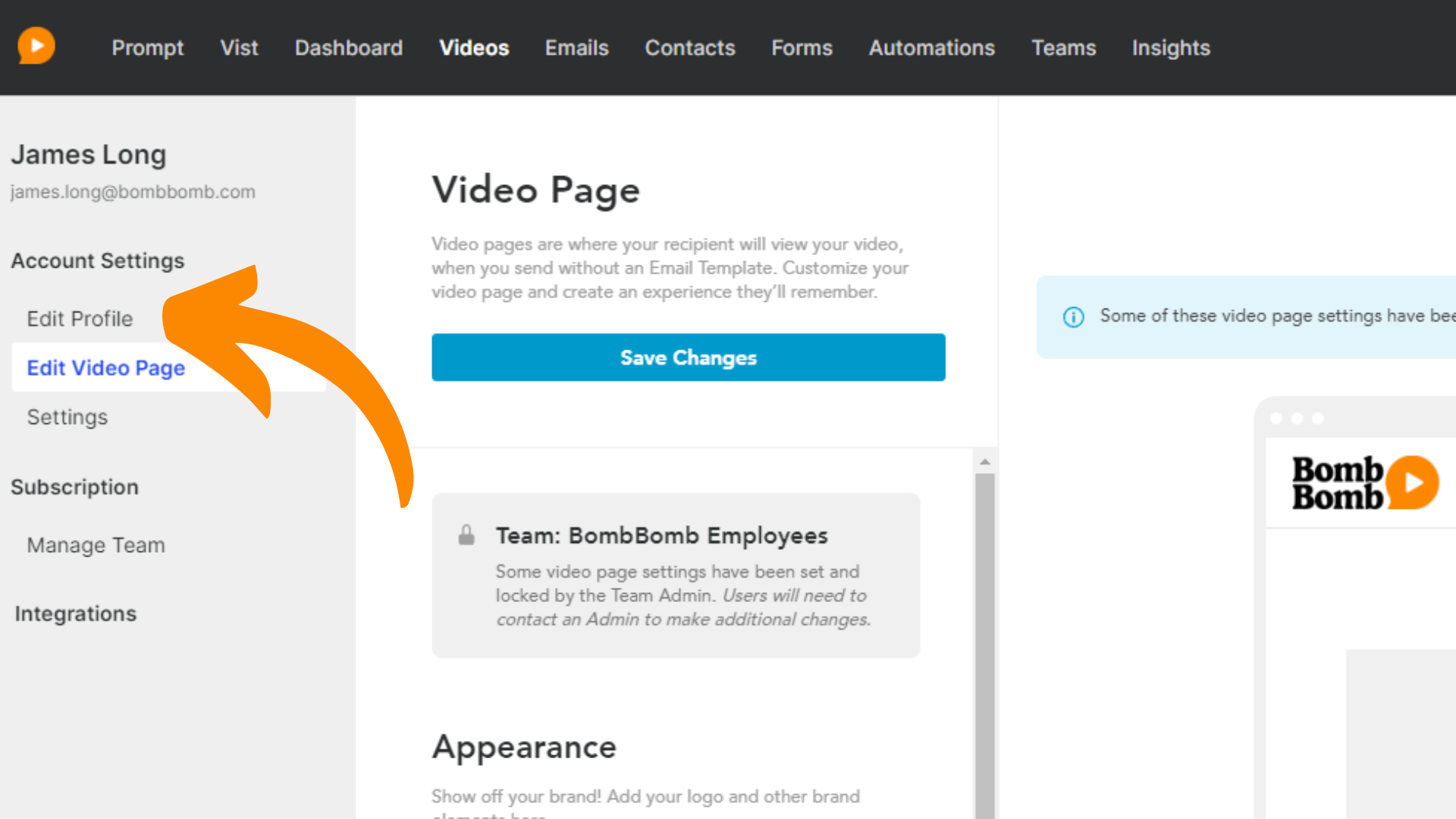1456x819 pixels.
Task: Click the BombBomb logo in the navigation bar
Action: point(36,46)
